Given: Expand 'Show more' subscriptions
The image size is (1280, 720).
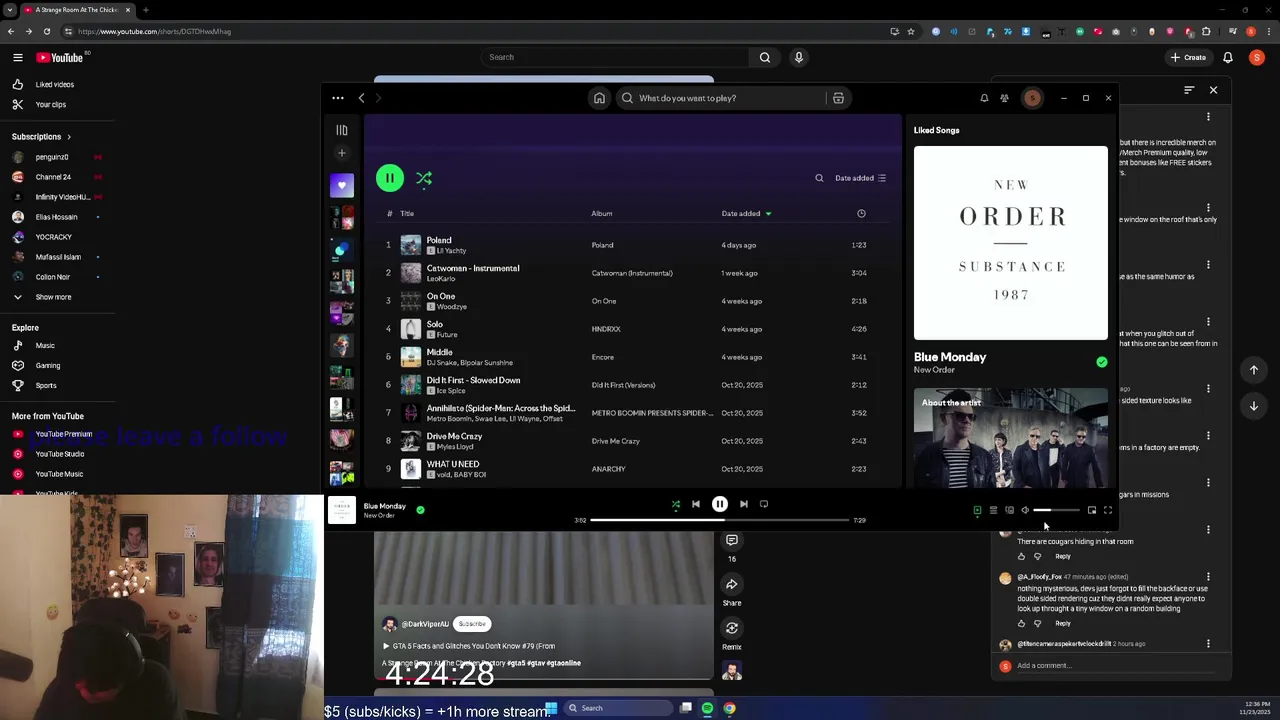Looking at the screenshot, I should (x=55, y=297).
